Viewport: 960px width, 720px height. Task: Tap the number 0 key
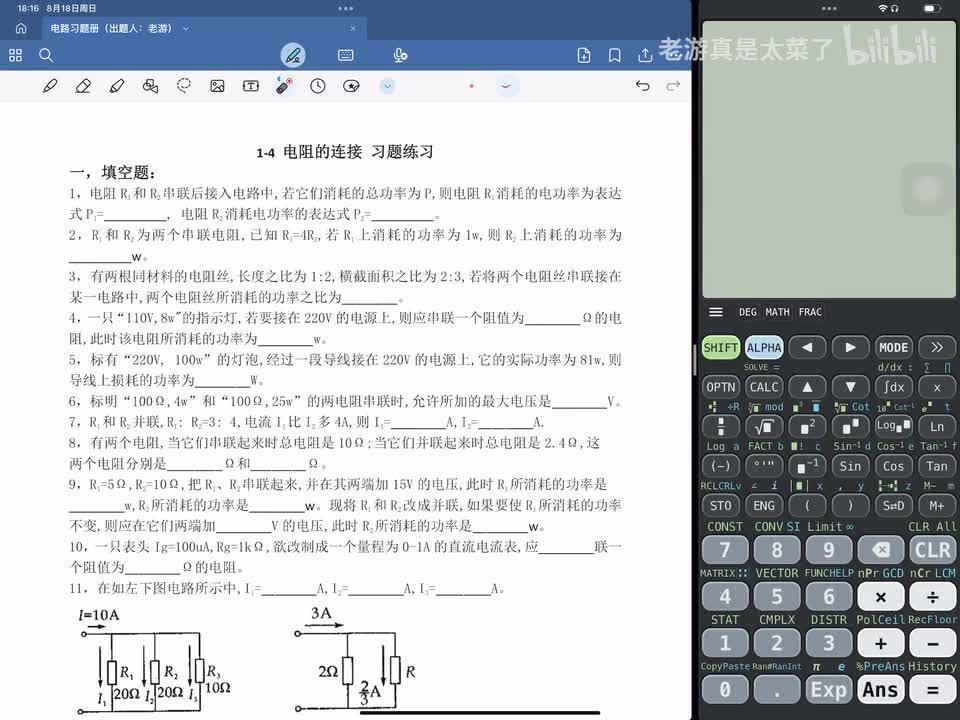725,690
